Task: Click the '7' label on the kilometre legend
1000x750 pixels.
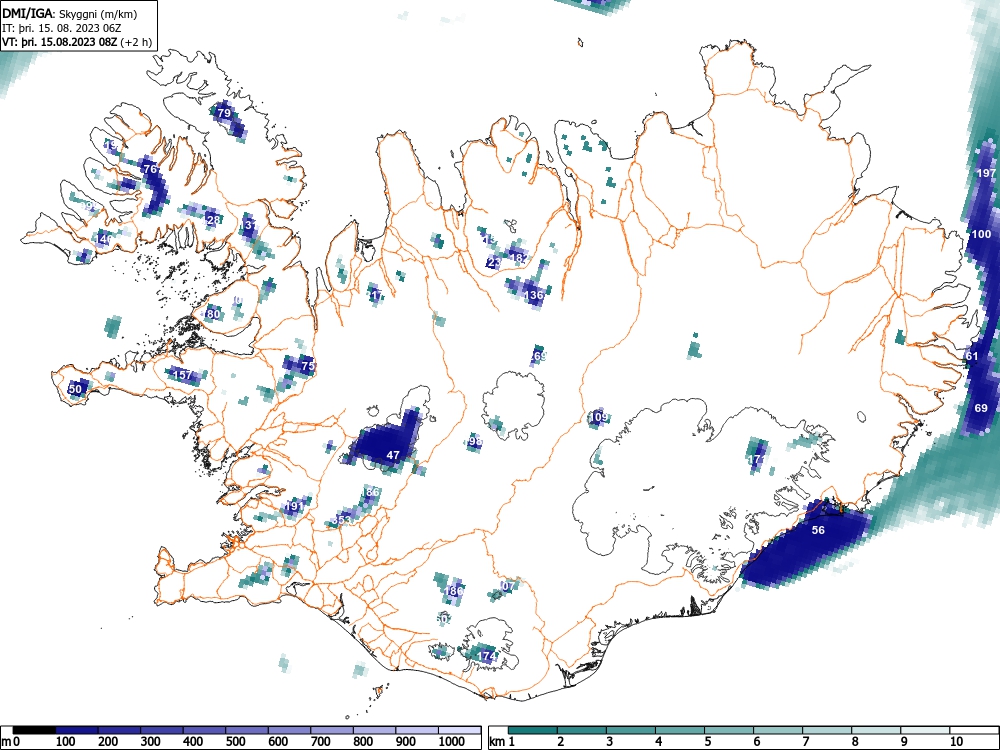Action: click(805, 741)
